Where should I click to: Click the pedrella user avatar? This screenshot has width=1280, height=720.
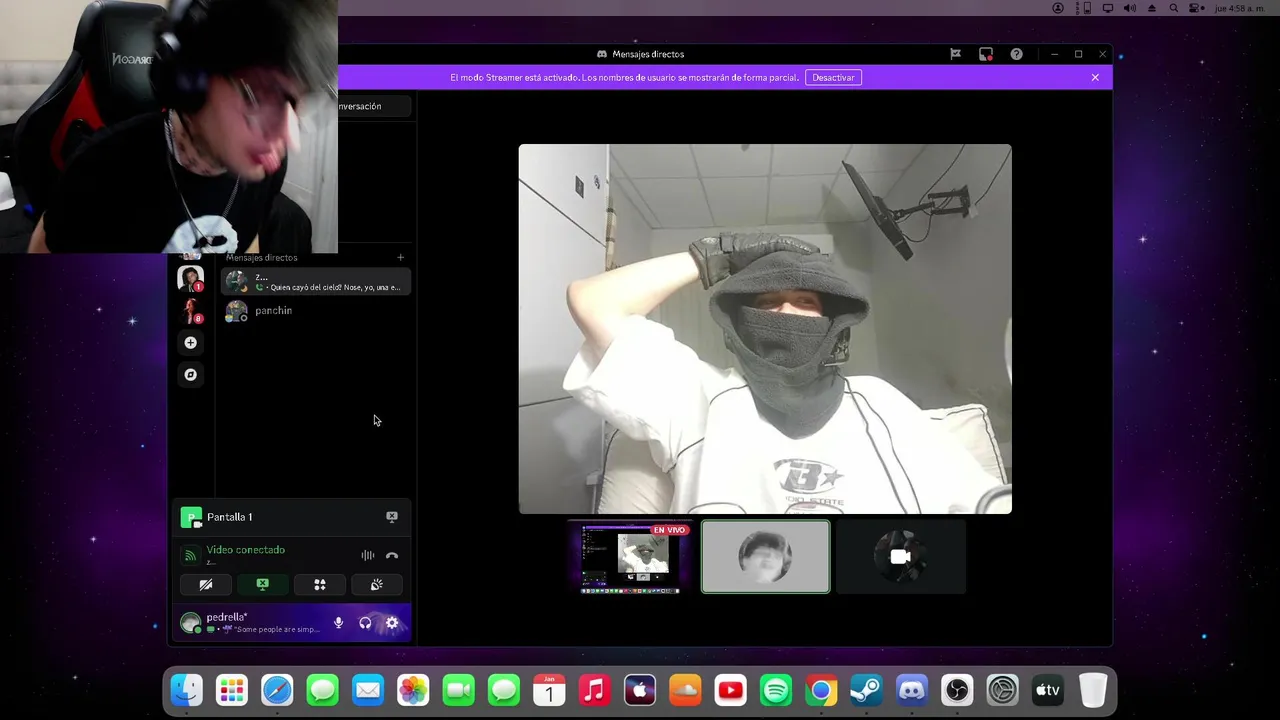point(190,623)
